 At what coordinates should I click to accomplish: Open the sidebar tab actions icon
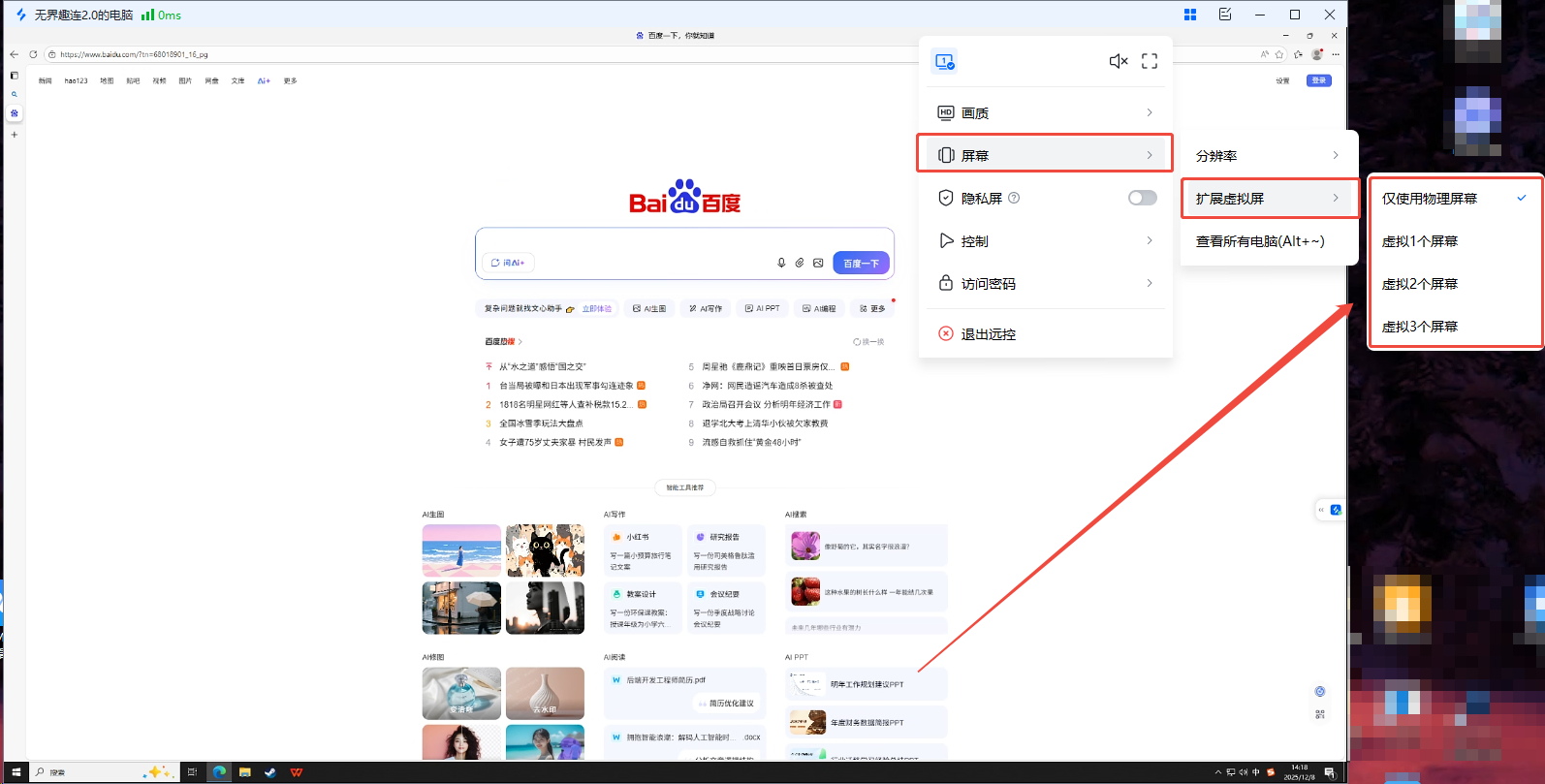tap(14, 76)
